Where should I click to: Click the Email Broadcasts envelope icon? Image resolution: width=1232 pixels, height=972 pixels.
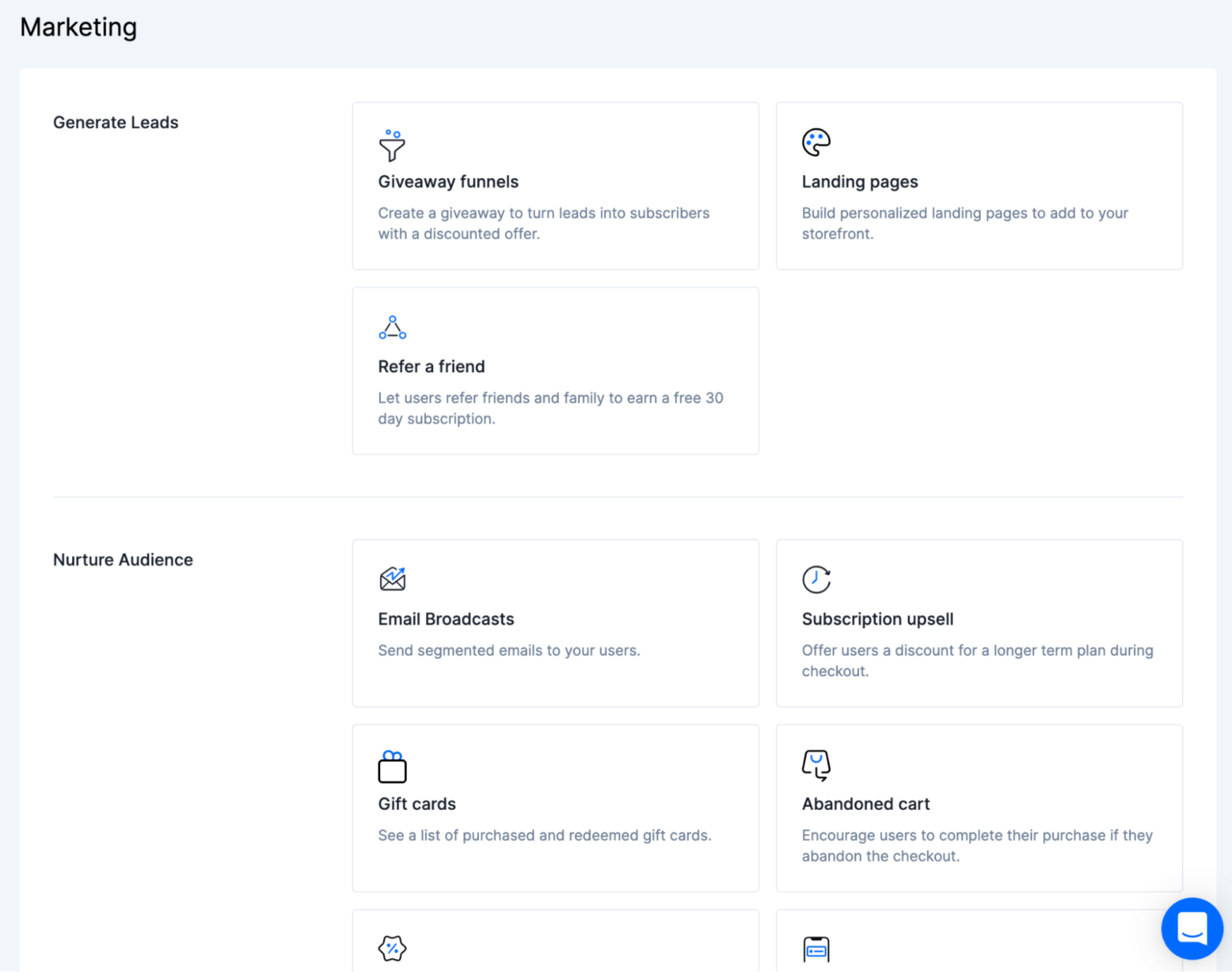point(392,579)
